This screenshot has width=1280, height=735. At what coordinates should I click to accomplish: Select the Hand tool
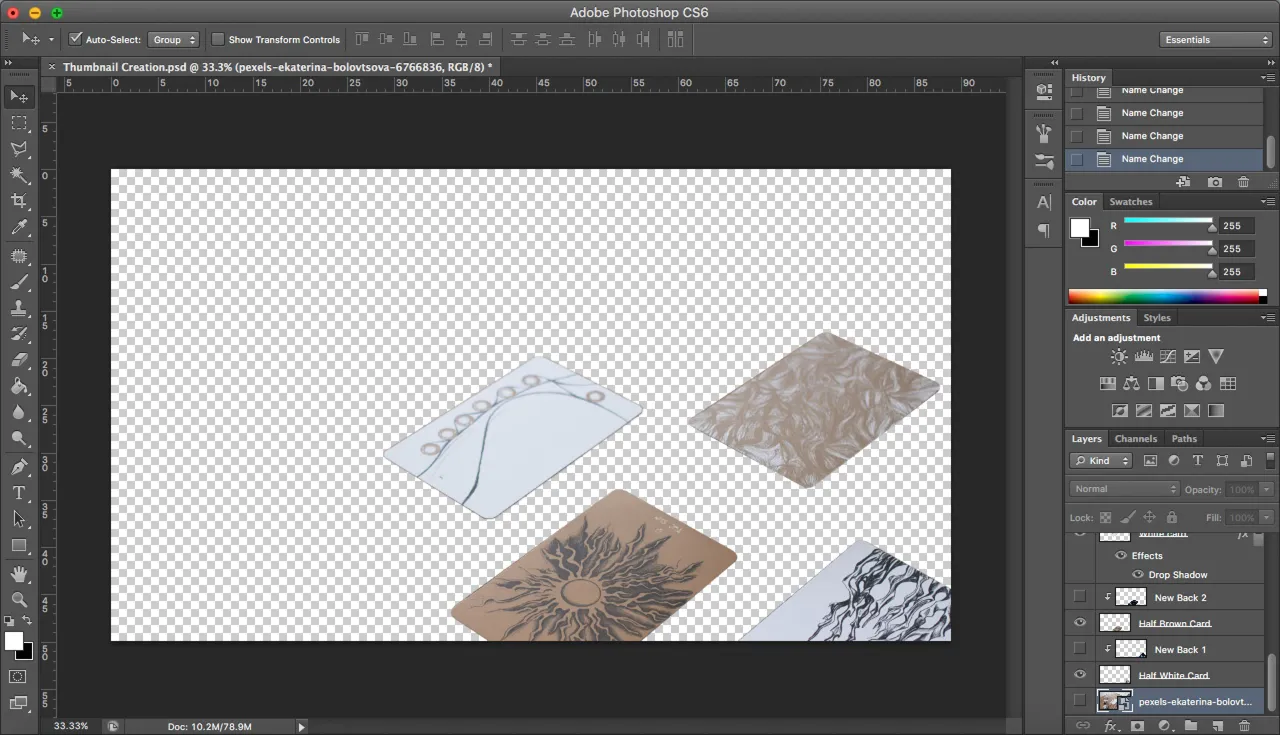tap(19, 574)
